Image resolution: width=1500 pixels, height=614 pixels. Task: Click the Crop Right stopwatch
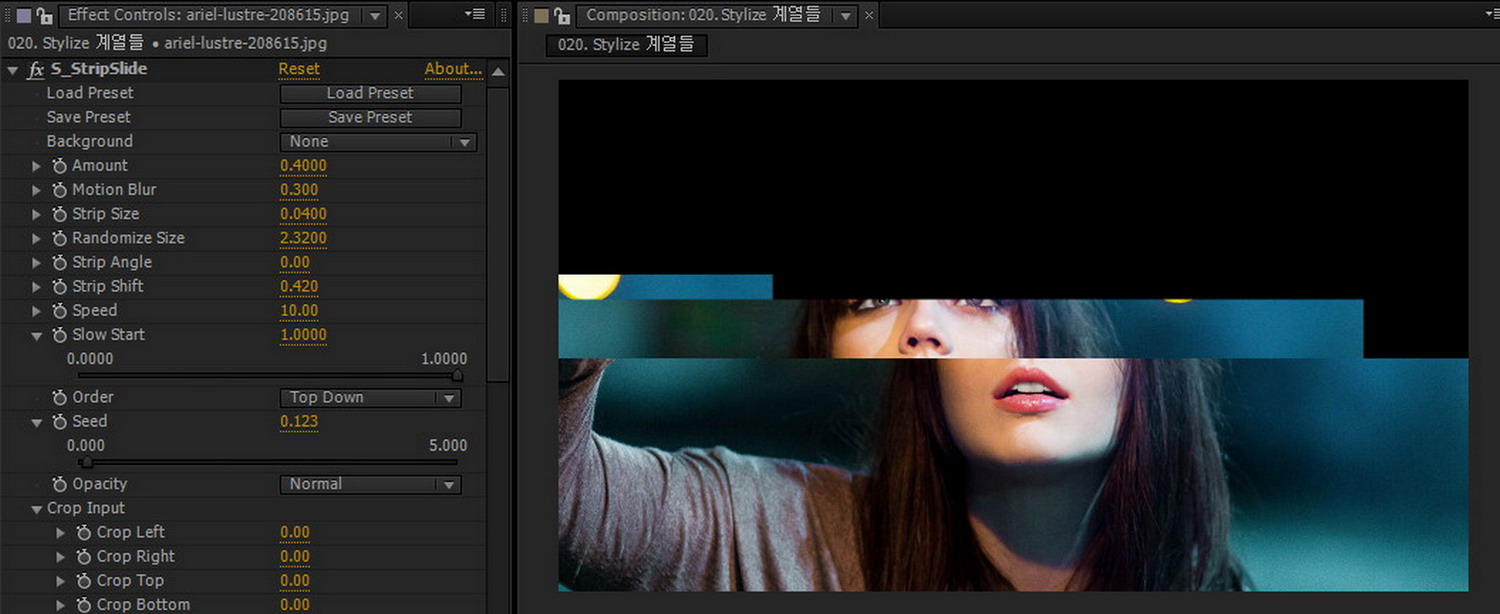click(84, 557)
